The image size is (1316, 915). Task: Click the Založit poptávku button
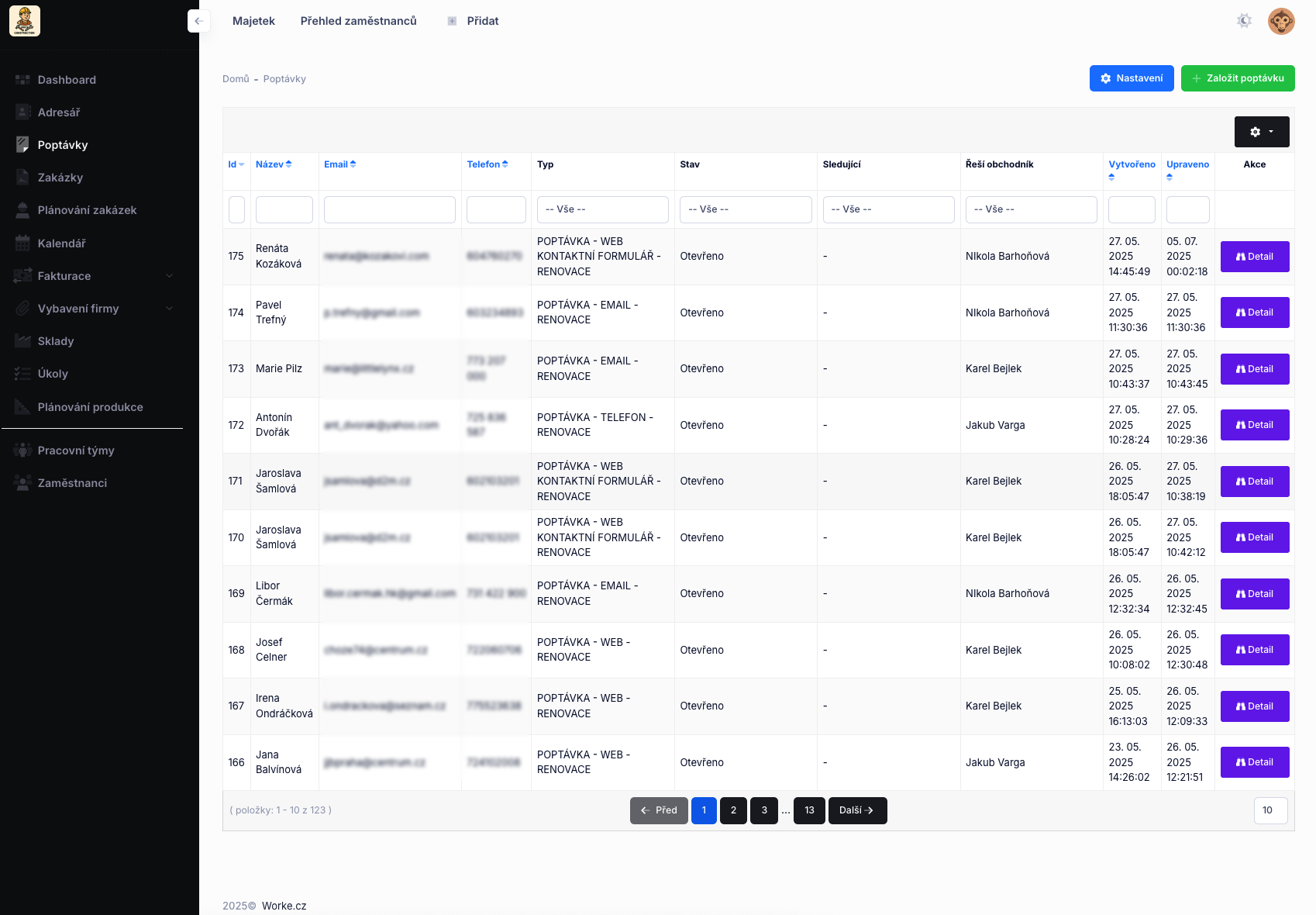(1237, 78)
